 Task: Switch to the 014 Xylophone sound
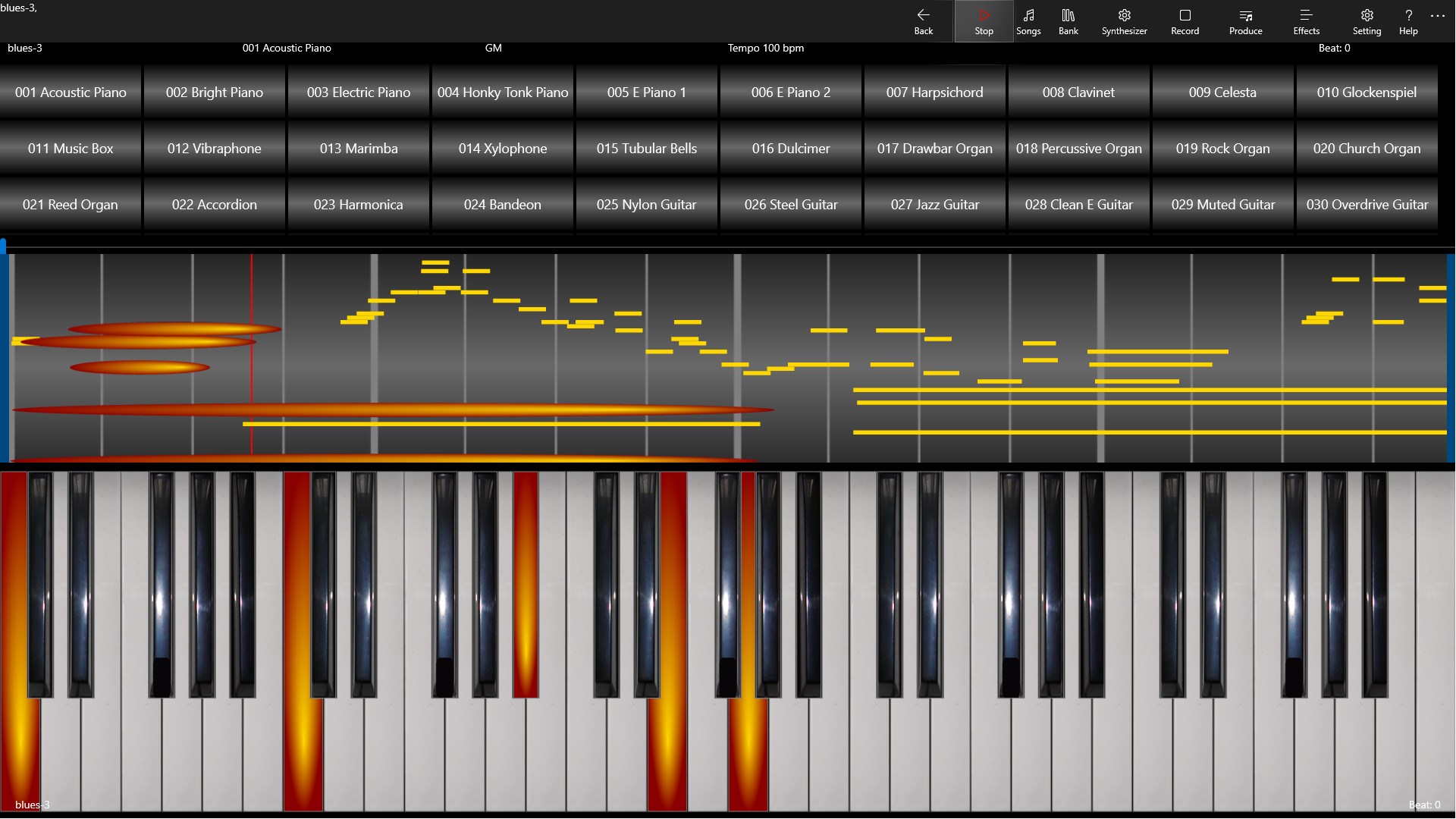pos(502,148)
